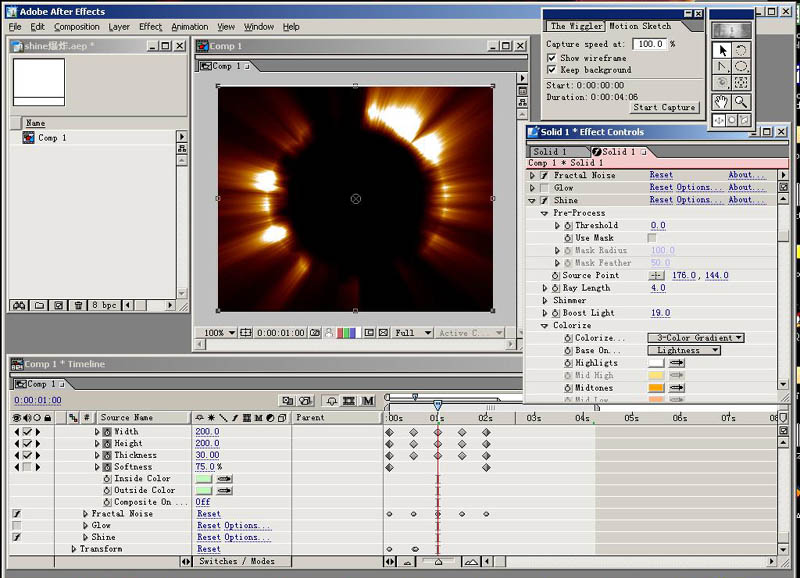
Task: Click the Source Point crosshair button
Action: (x=656, y=275)
